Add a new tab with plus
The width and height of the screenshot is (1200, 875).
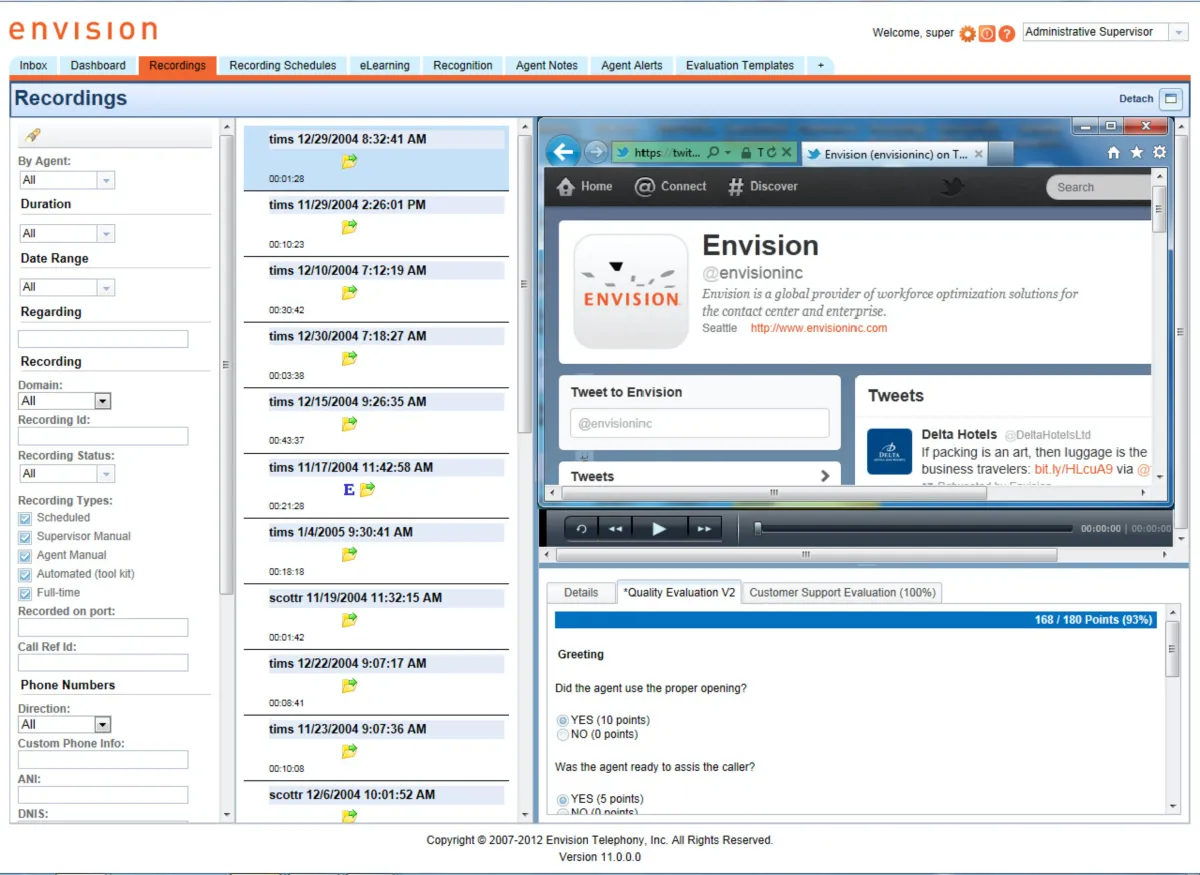pyautogui.click(x=821, y=66)
